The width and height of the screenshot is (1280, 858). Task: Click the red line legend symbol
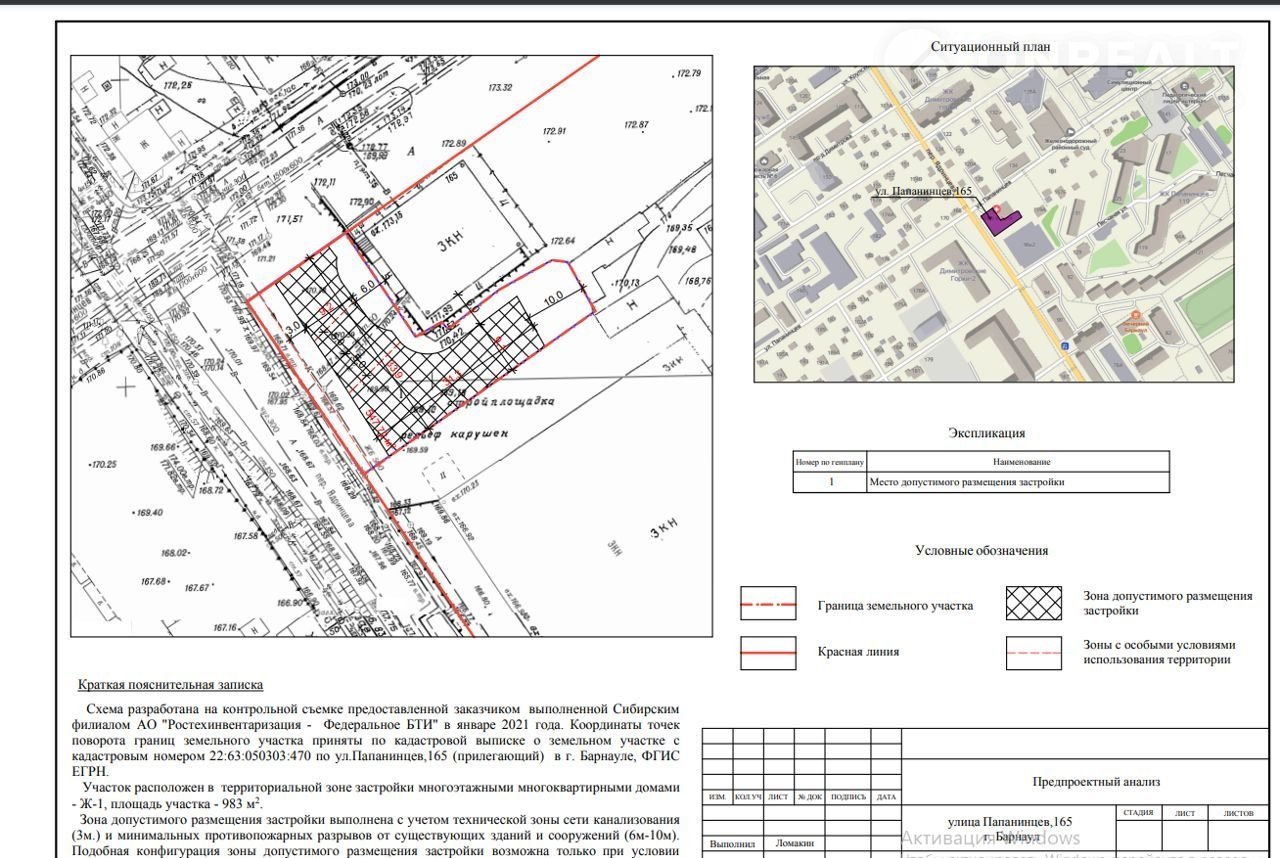(768, 652)
